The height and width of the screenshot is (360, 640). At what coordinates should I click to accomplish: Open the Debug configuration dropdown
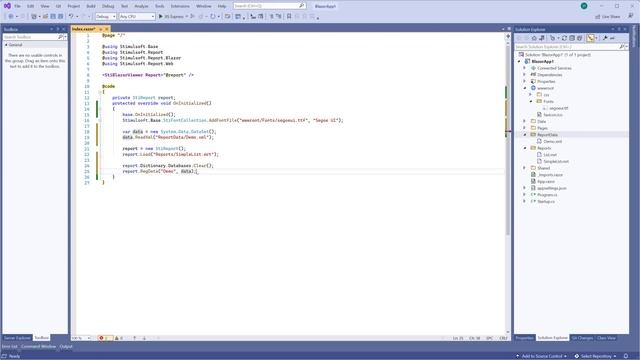click(106, 16)
